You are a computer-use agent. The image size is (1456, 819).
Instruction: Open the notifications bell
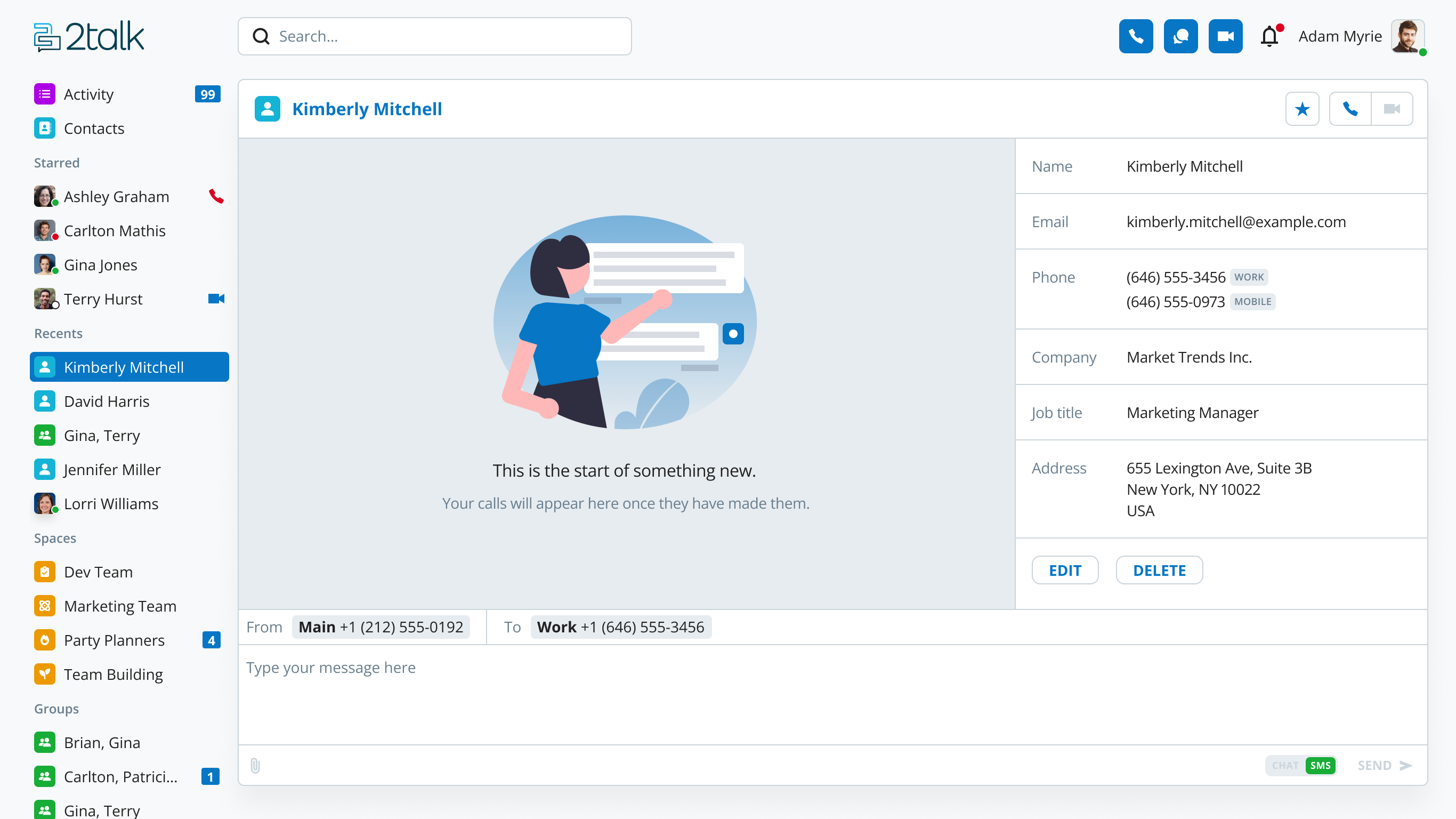(x=1269, y=36)
